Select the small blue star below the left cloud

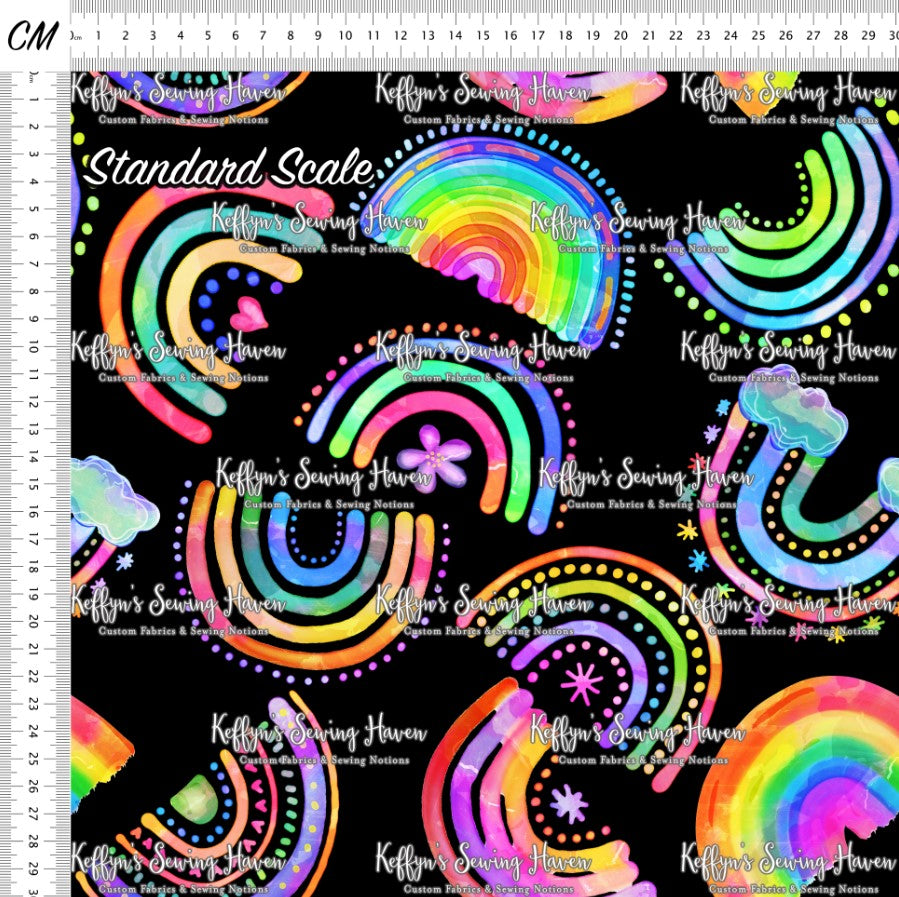tap(125, 561)
